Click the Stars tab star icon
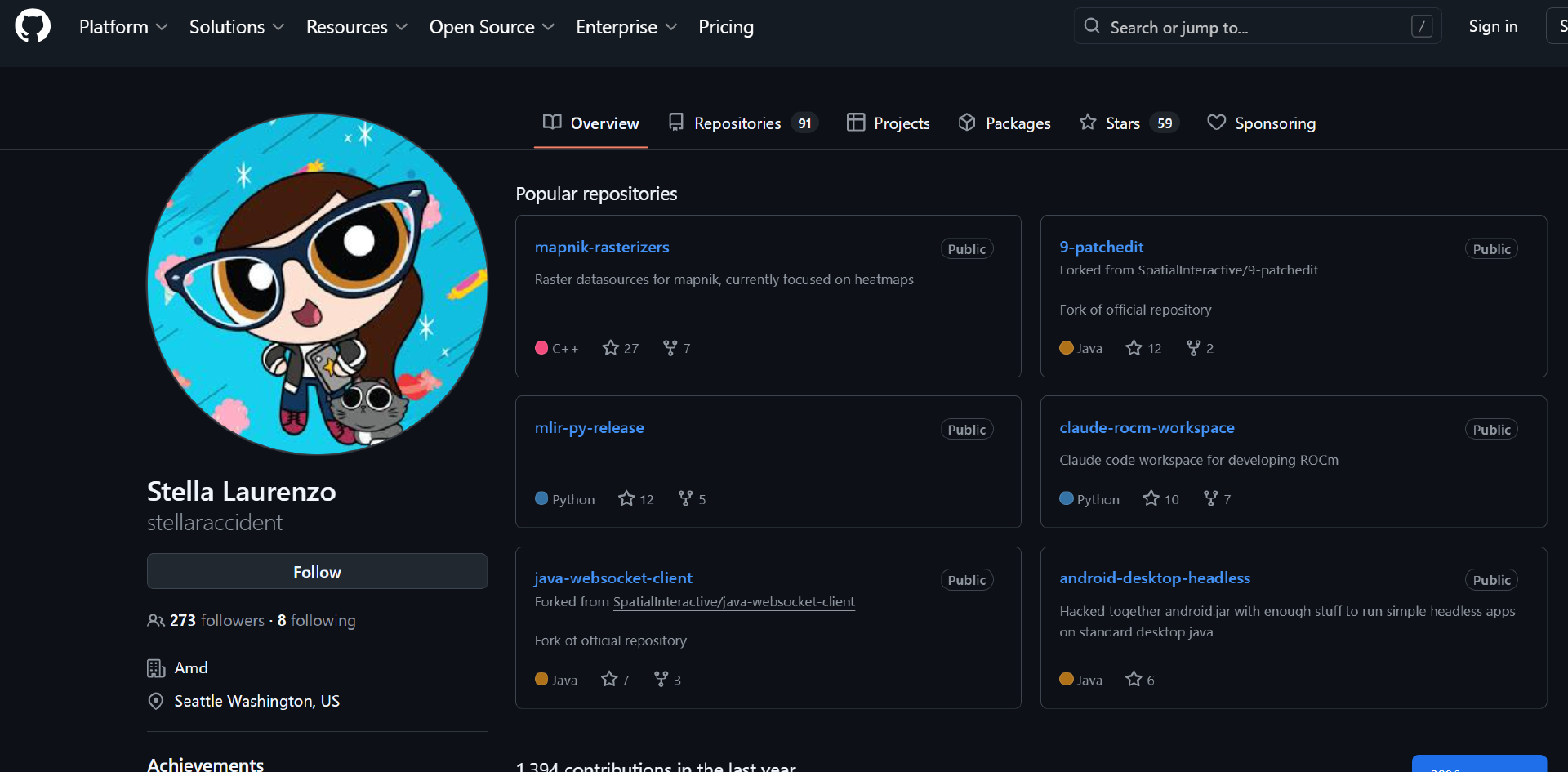The height and width of the screenshot is (772, 1568). (x=1088, y=123)
